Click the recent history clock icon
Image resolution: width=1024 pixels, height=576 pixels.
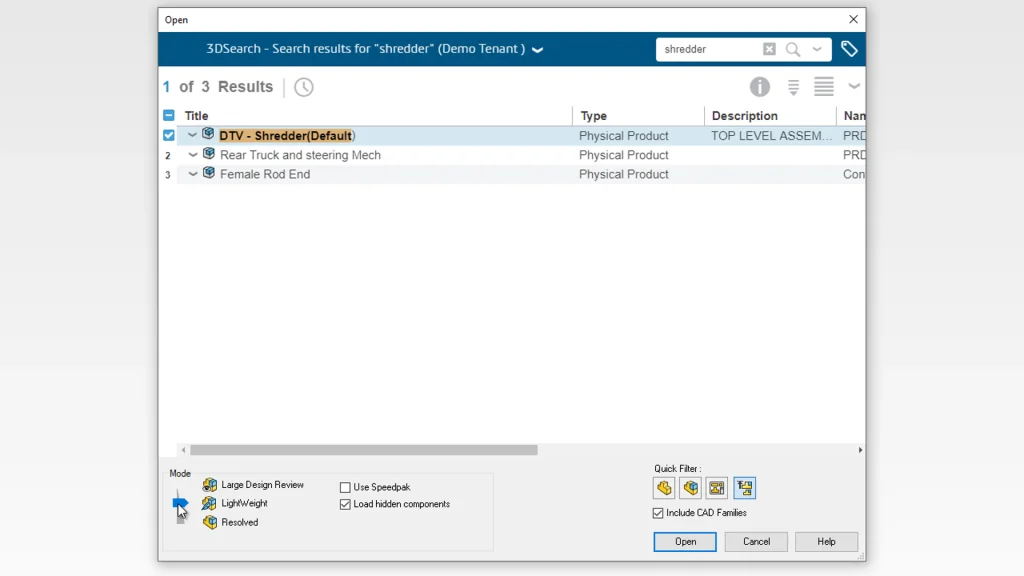pyautogui.click(x=304, y=87)
